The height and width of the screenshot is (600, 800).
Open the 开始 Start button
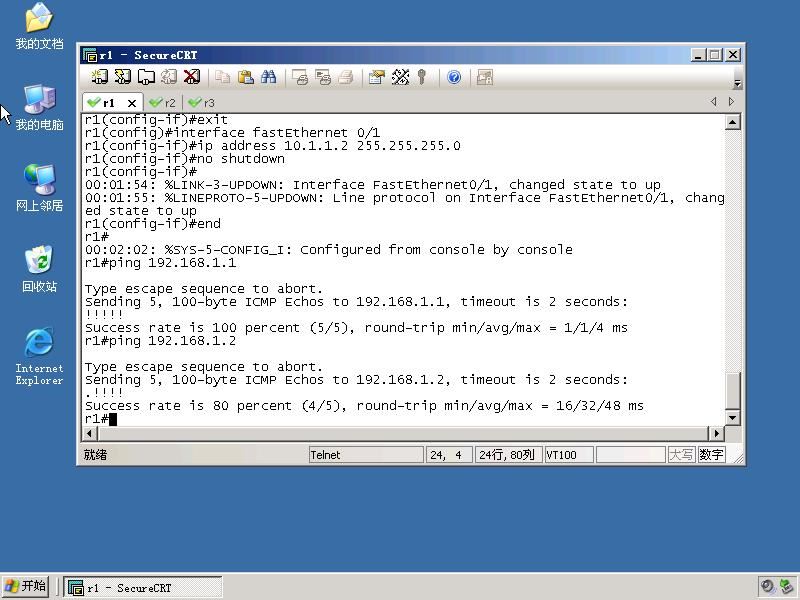click(25, 586)
